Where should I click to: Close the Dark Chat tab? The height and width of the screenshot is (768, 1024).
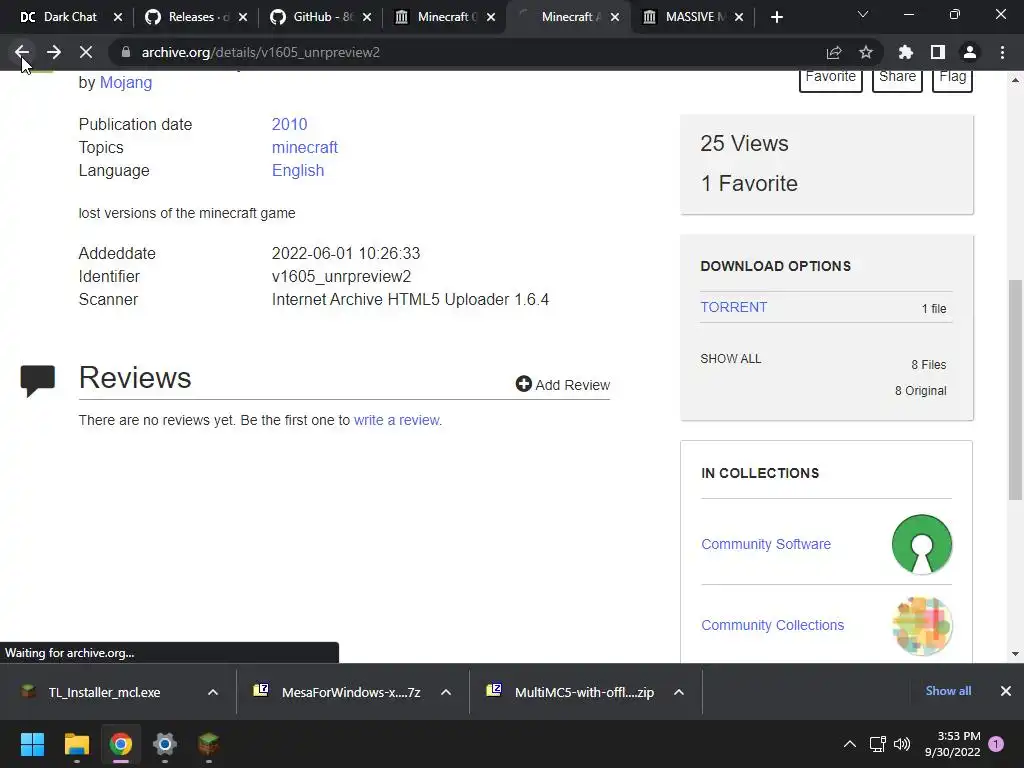click(x=118, y=17)
